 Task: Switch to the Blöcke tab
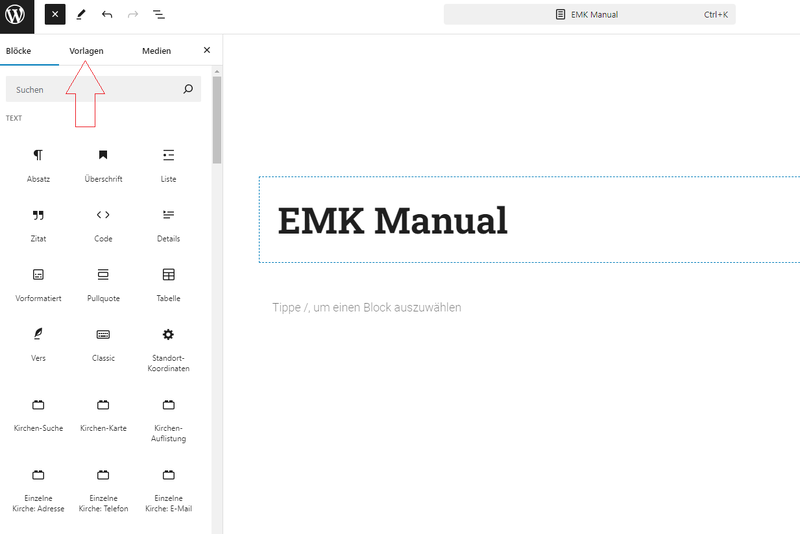tap(18, 51)
